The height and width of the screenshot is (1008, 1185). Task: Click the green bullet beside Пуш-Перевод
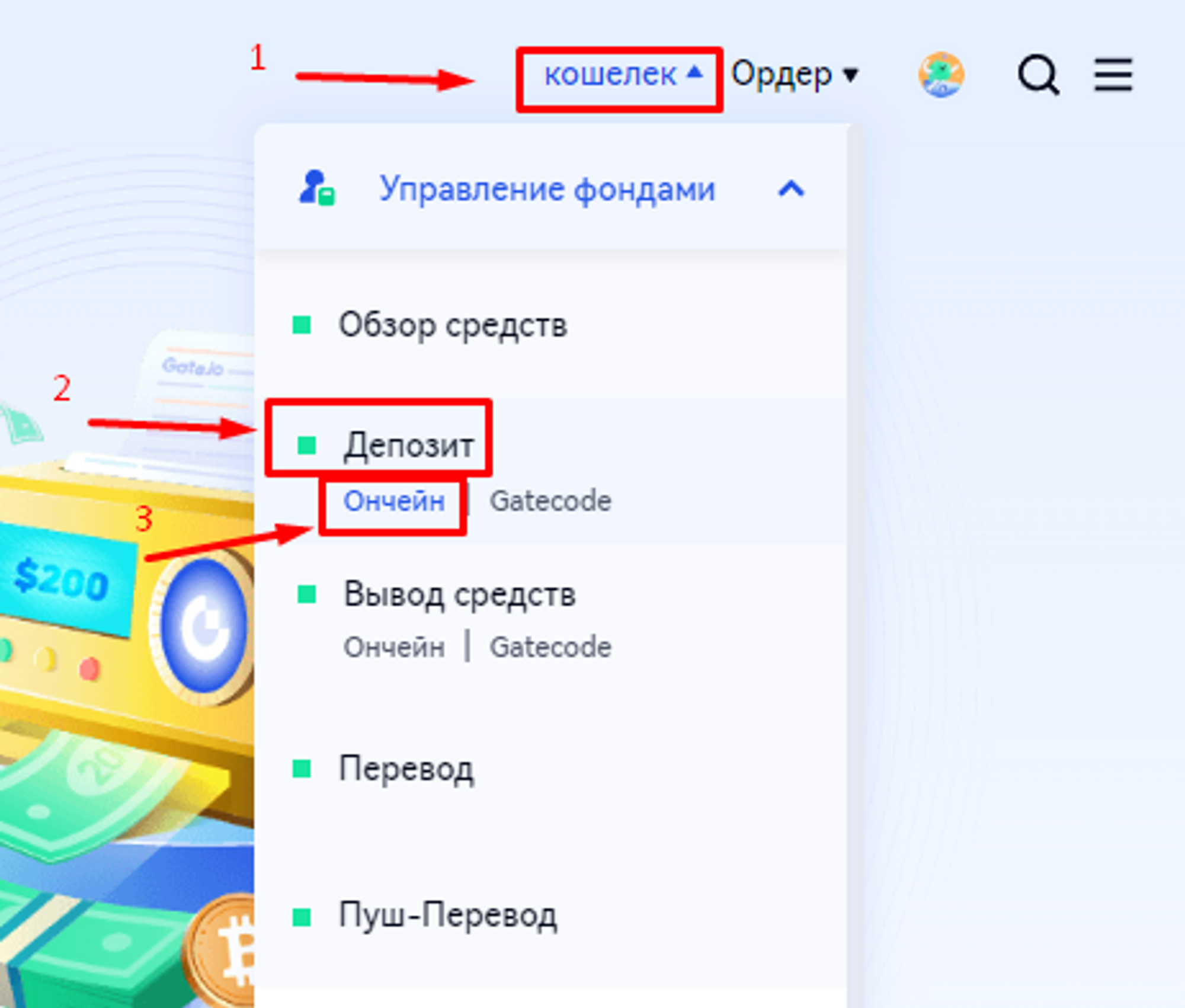302,917
